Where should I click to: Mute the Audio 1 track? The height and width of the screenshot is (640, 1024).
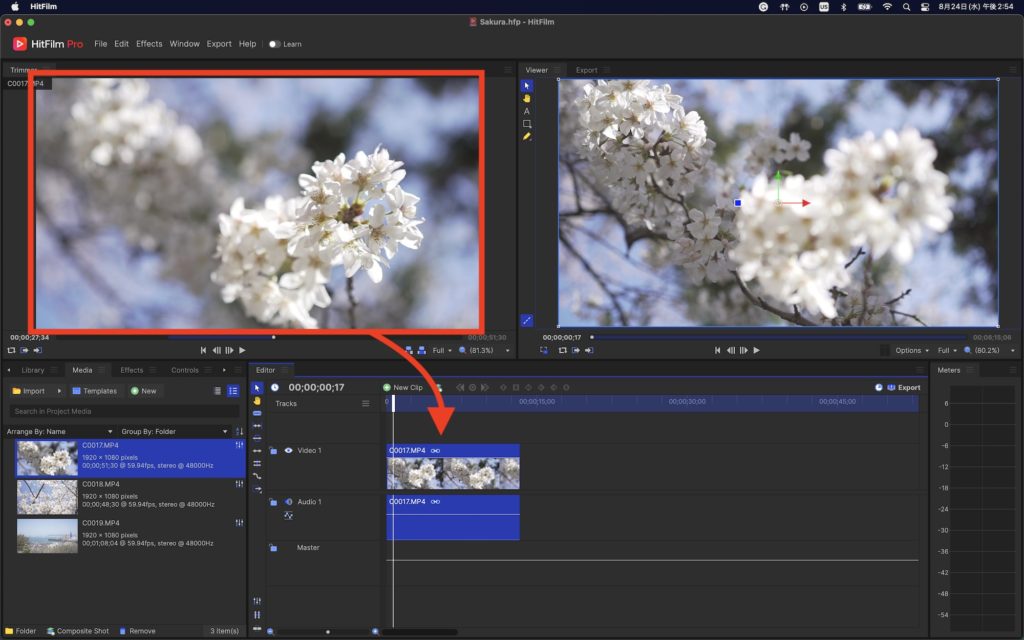click(x=288, y=502)
